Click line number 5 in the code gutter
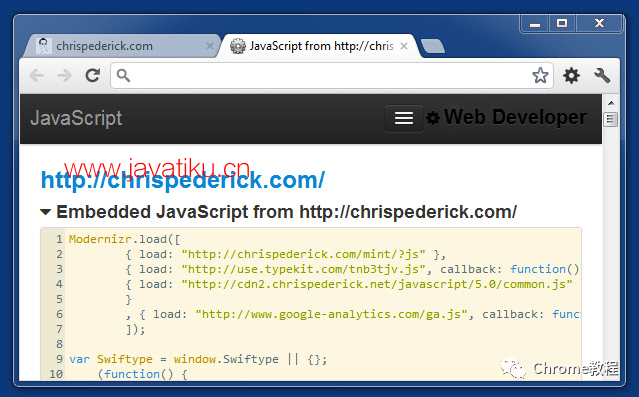Screen dimensions: 639x397 (x=59, y=299)
